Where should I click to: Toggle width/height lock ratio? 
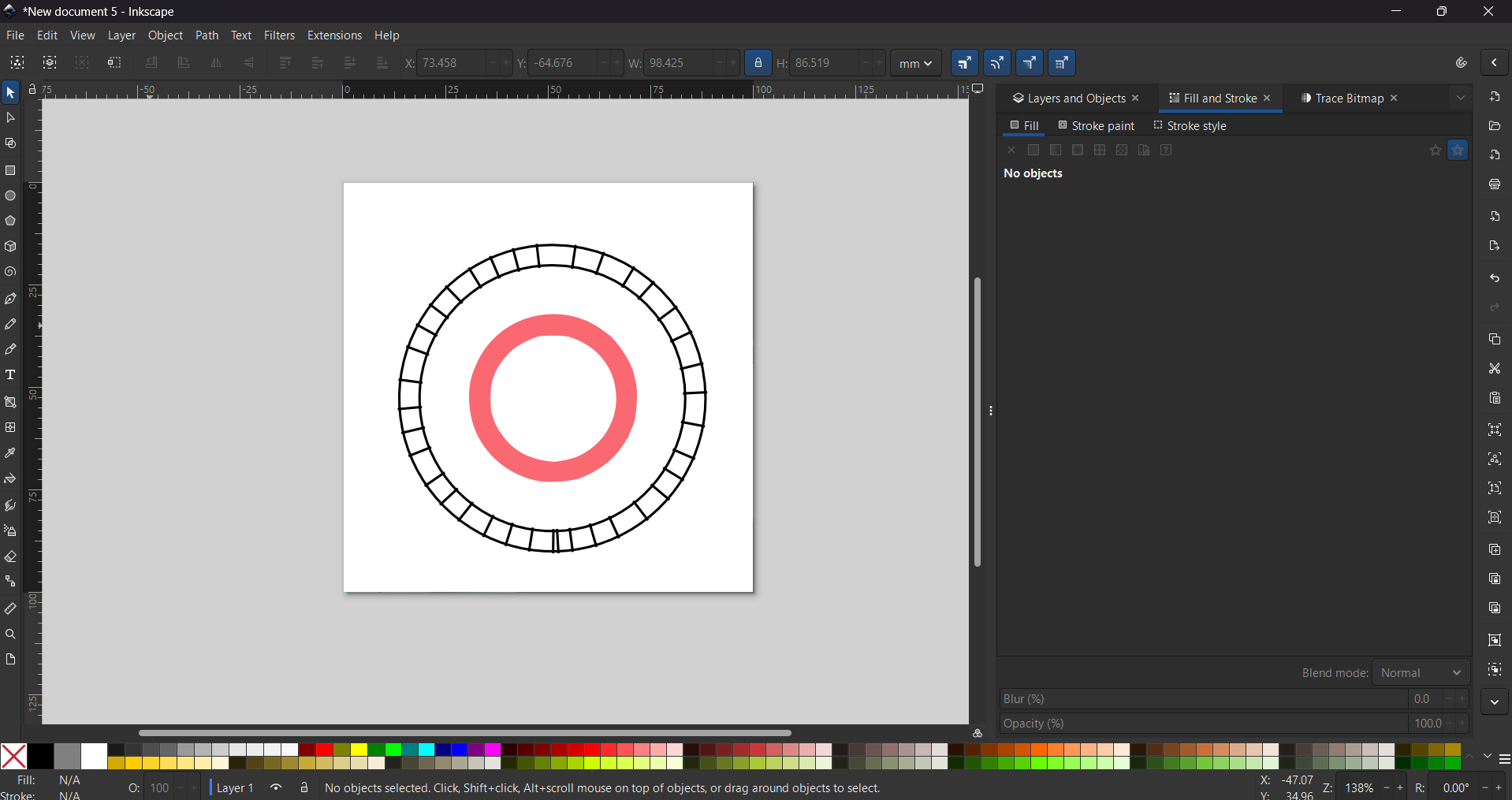click(x=758, y=63)
